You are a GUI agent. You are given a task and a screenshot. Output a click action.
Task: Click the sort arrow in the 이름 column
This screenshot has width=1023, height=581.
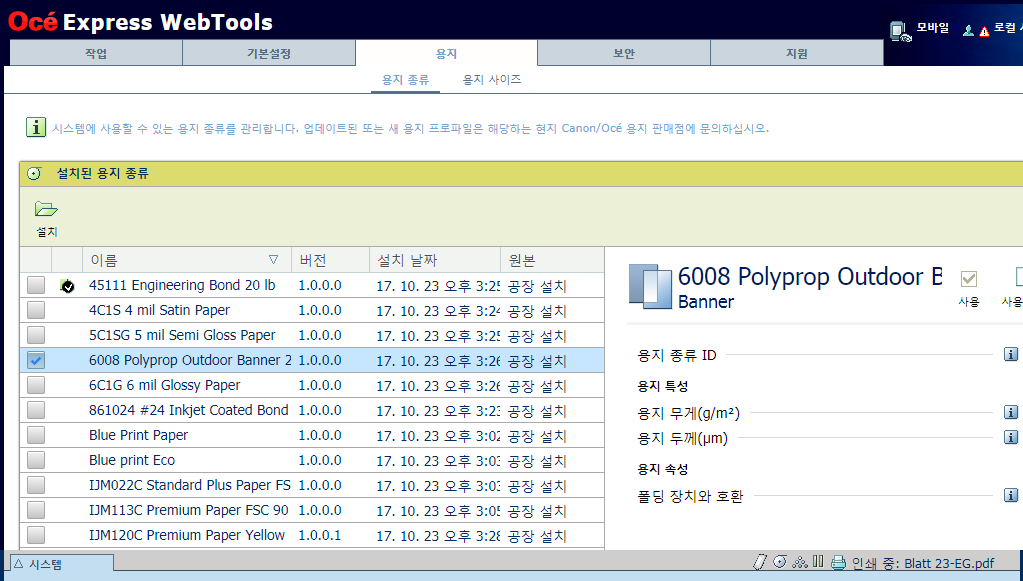click(x=274, y=260)
